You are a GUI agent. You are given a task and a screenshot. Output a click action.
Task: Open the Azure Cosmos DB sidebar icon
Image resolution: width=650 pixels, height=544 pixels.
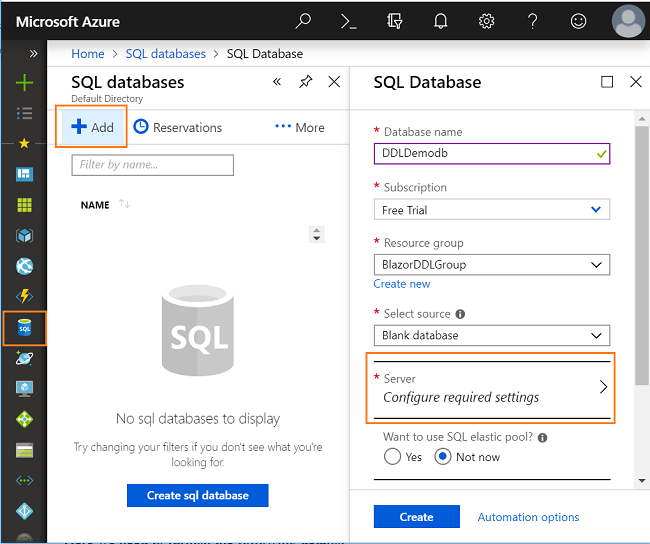(24, 358)
